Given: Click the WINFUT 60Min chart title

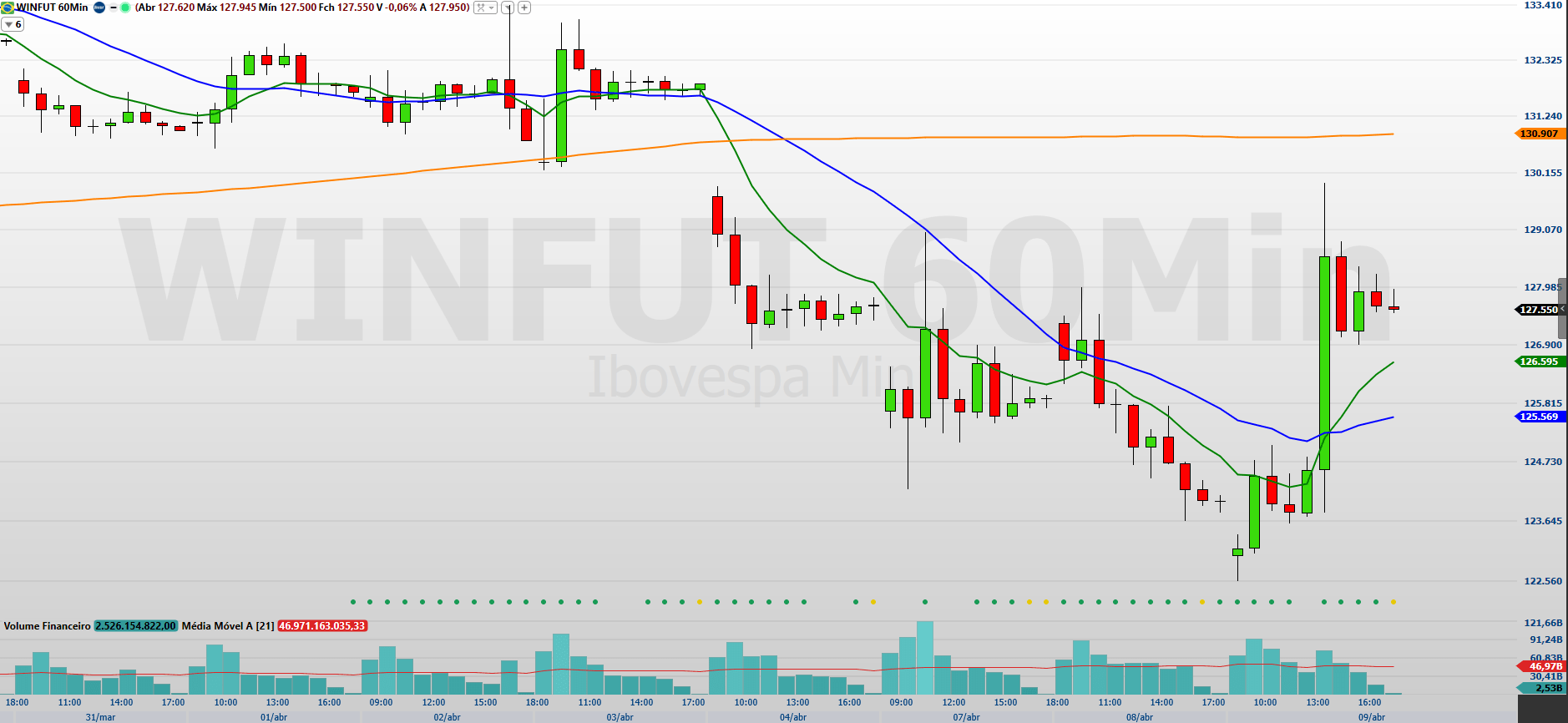Looking at the screenshot, I should 52,8.
